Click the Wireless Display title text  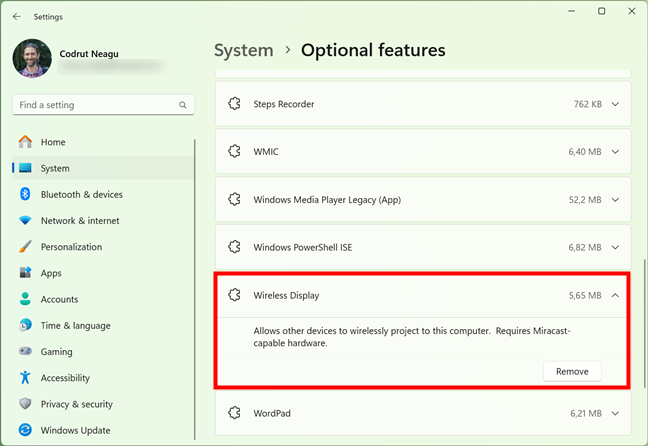point(286,296)
